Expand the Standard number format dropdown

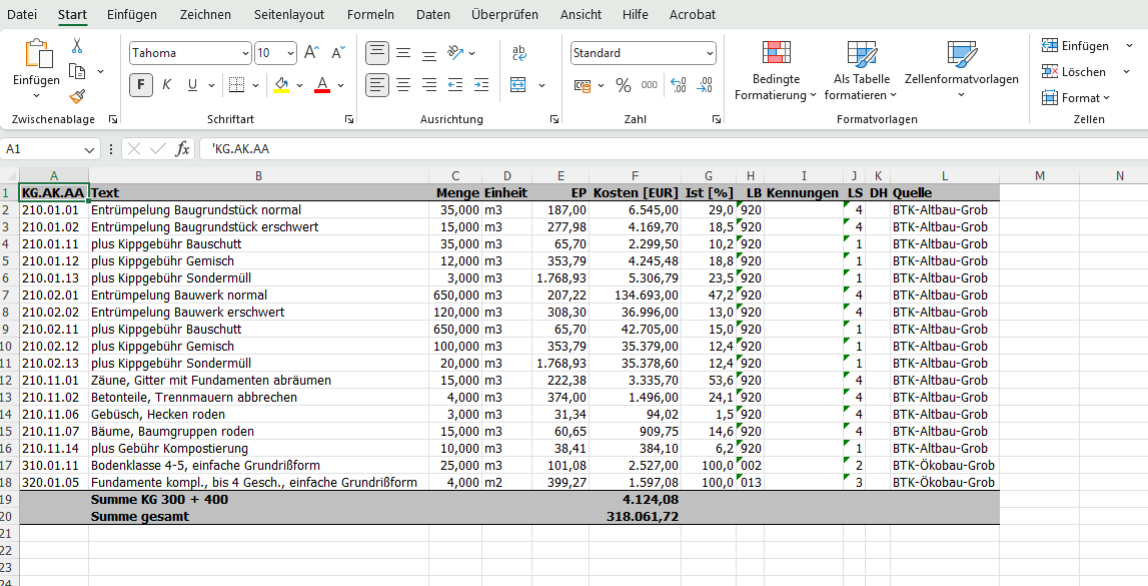pyautogui.click(x=710, y=53)
